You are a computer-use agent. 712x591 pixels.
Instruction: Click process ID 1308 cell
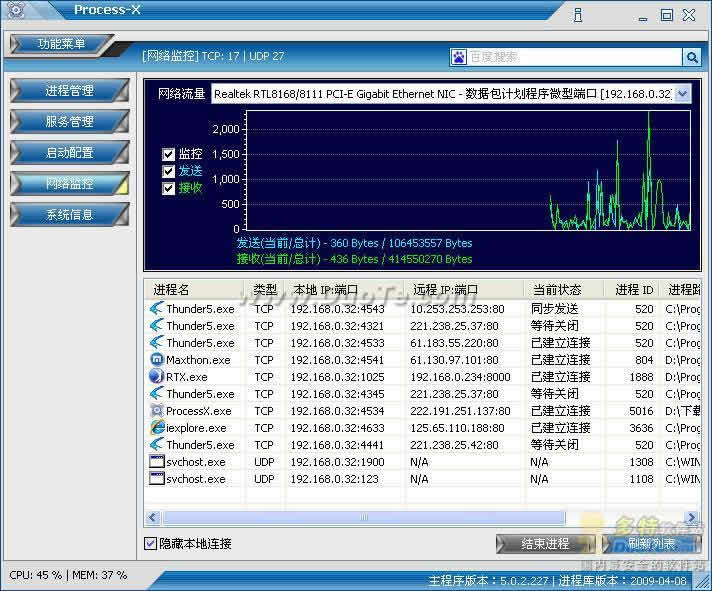tap(641, 462)
